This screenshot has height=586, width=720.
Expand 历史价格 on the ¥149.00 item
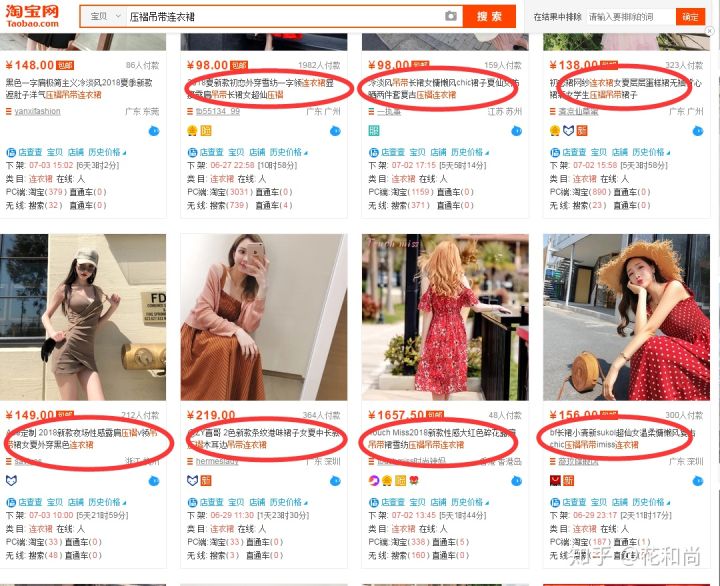coord(107,502)
